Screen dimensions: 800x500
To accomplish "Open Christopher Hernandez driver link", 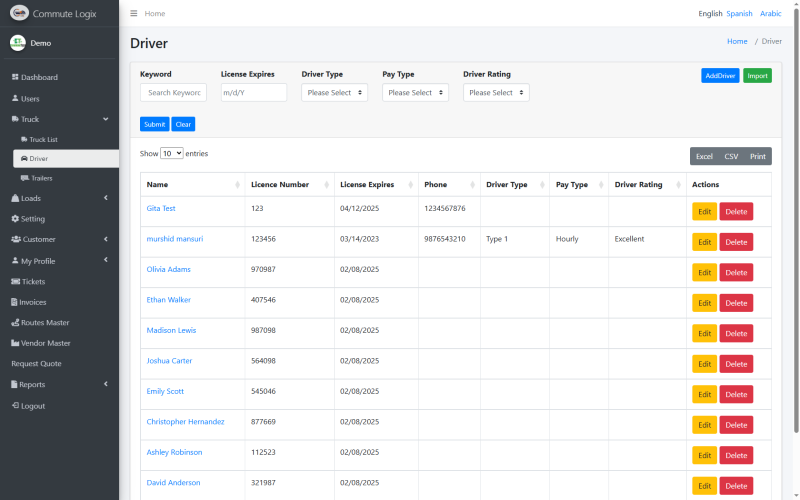I will point(185,421).
